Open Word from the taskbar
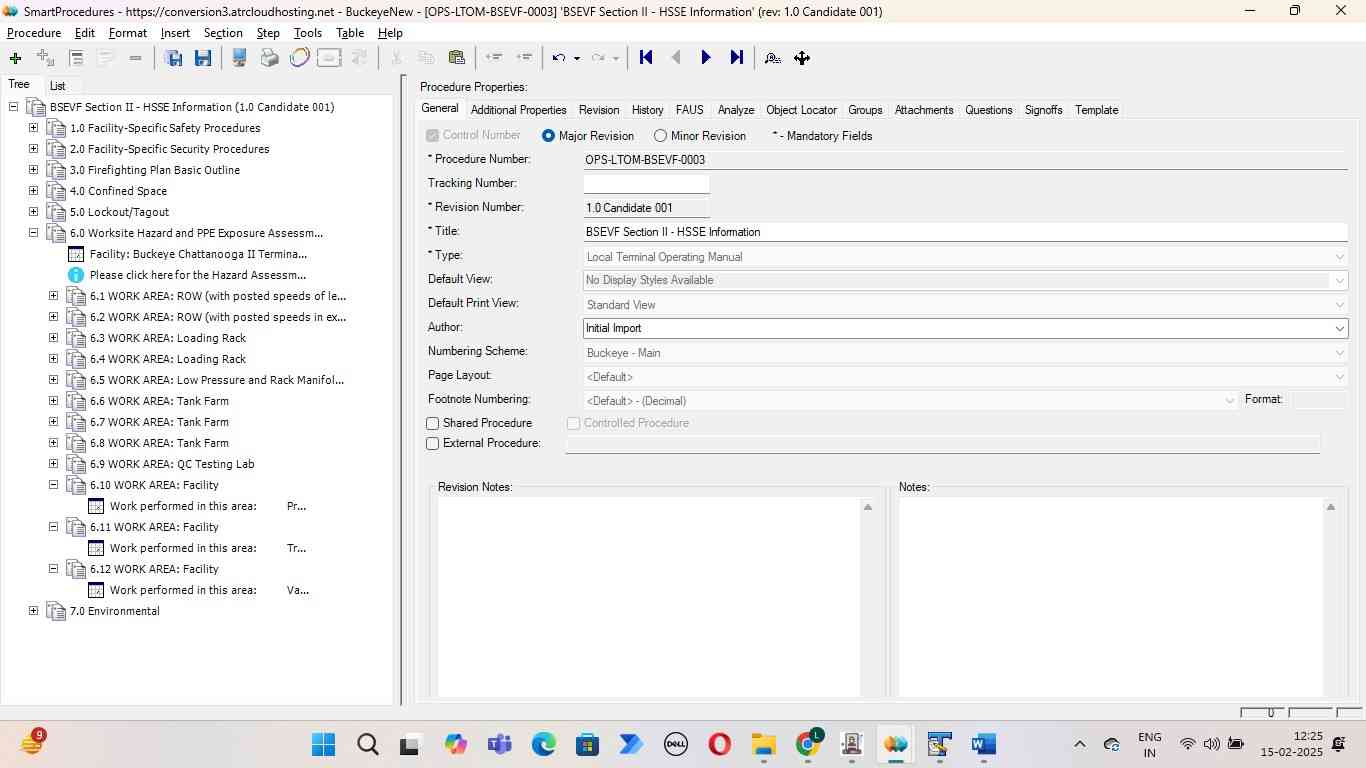1366x768 pixels. click(x=984, y=745)
